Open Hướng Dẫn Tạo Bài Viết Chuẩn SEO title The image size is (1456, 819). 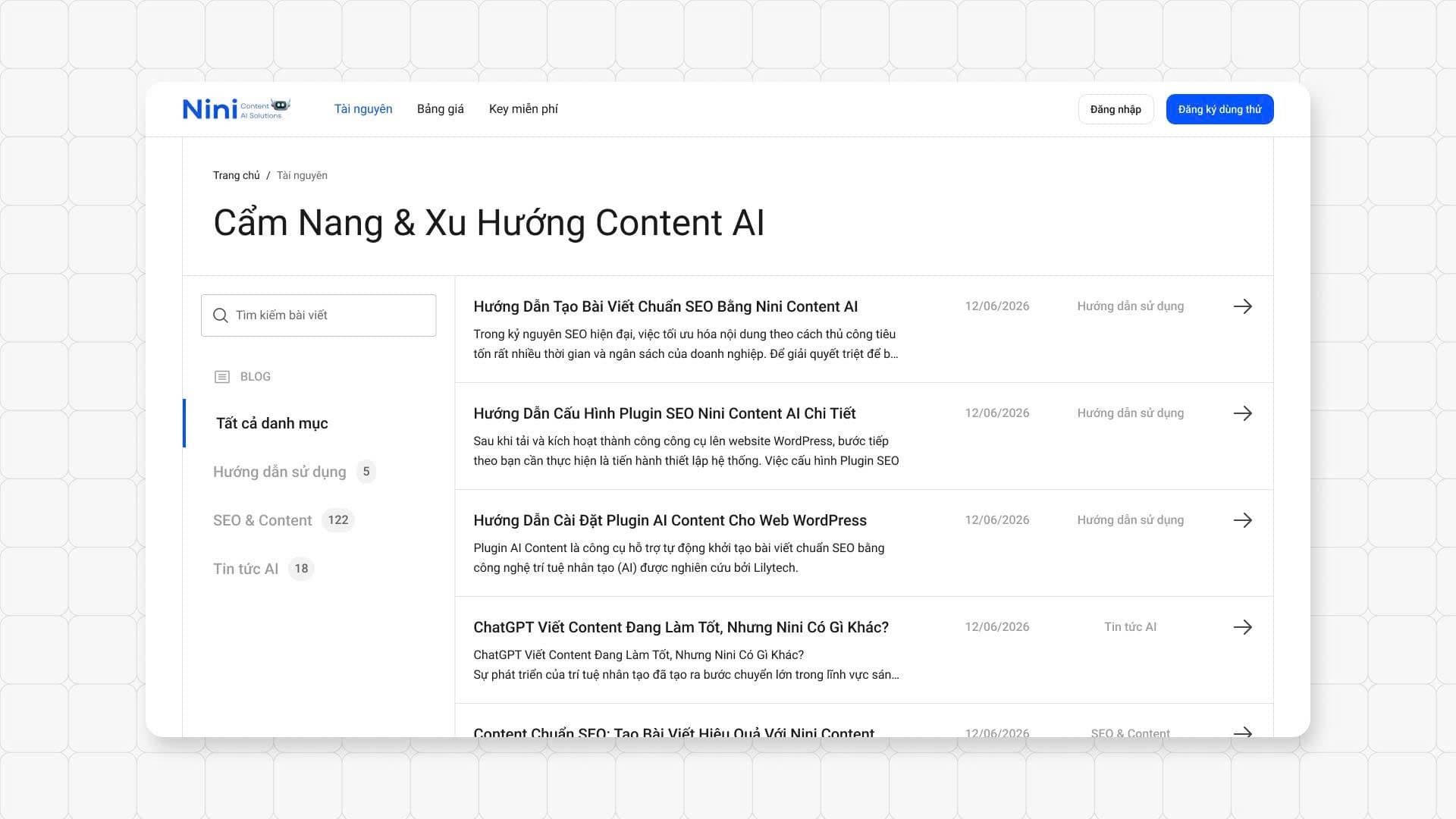point(665,306)
